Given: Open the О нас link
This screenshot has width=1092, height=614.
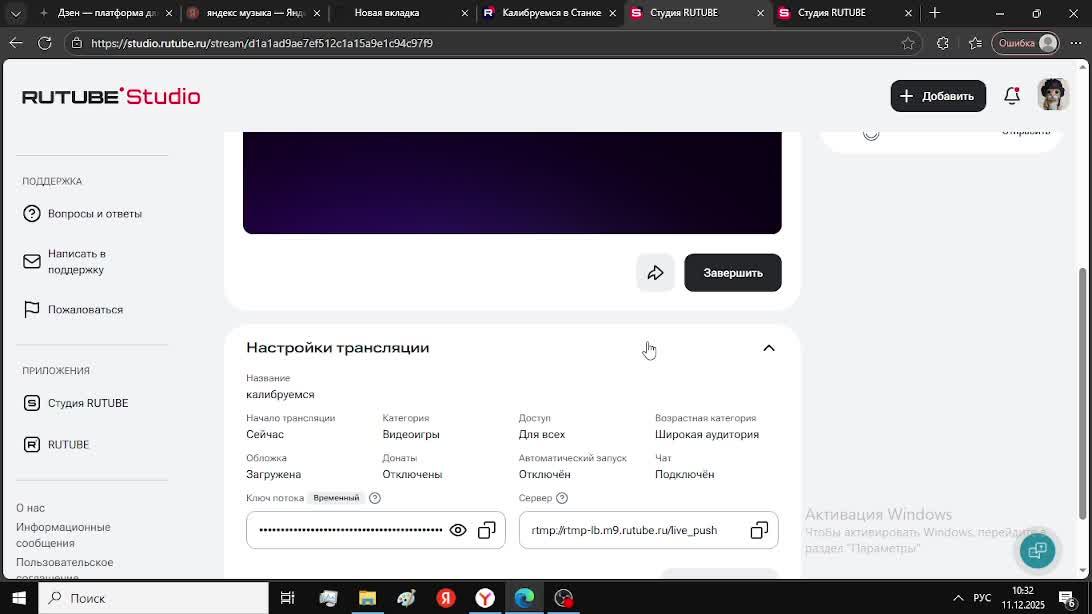Looking at the screenshot, I should [31, 508].
